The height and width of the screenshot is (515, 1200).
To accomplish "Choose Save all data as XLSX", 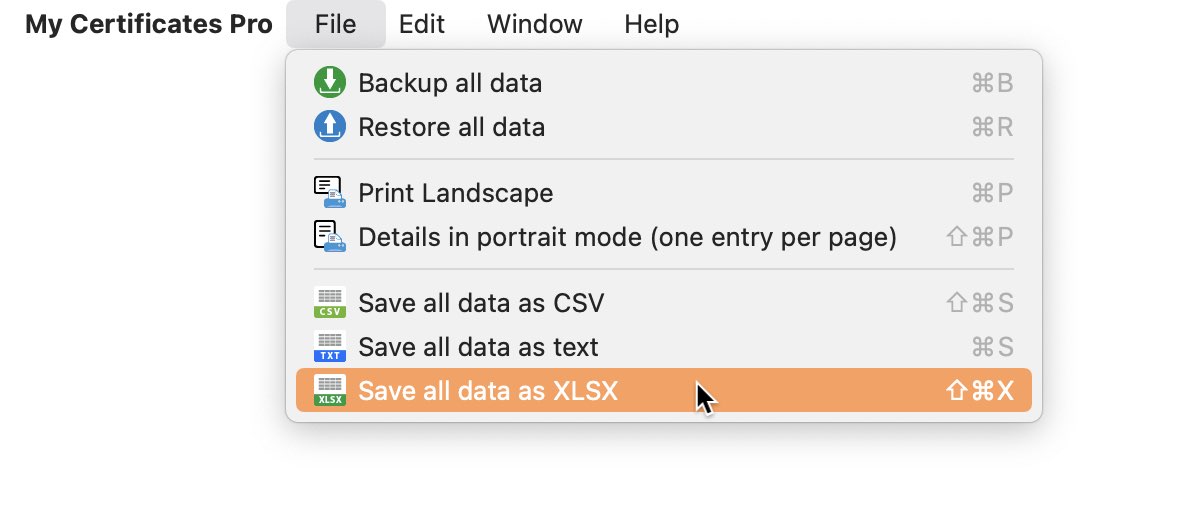I will (664, 390).
